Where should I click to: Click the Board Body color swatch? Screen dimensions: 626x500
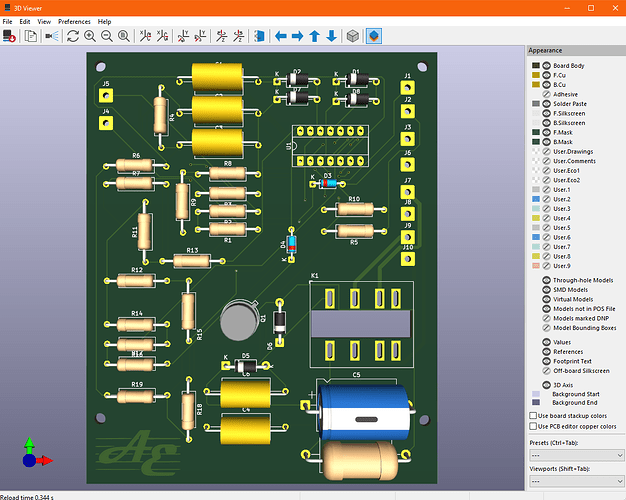pos(536,65)
